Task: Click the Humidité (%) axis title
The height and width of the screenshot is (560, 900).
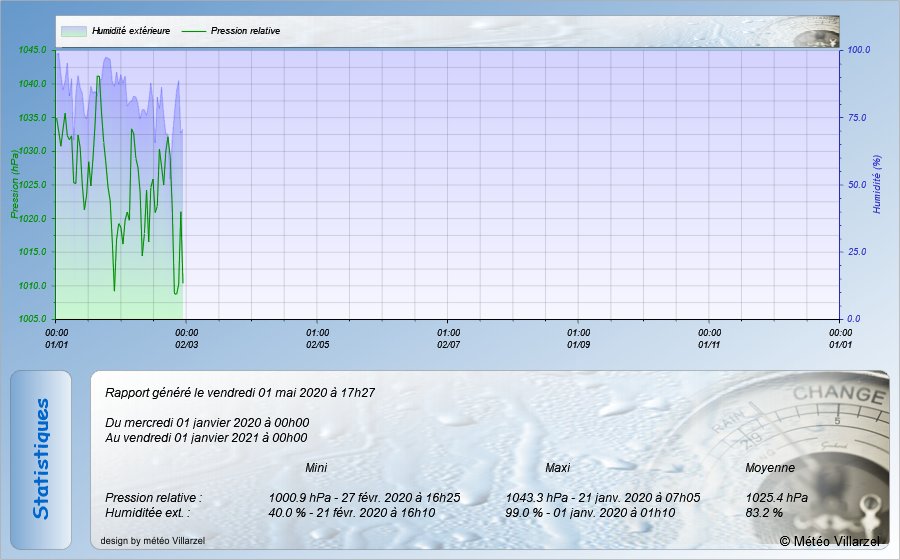Action: [x=877, y=184]
